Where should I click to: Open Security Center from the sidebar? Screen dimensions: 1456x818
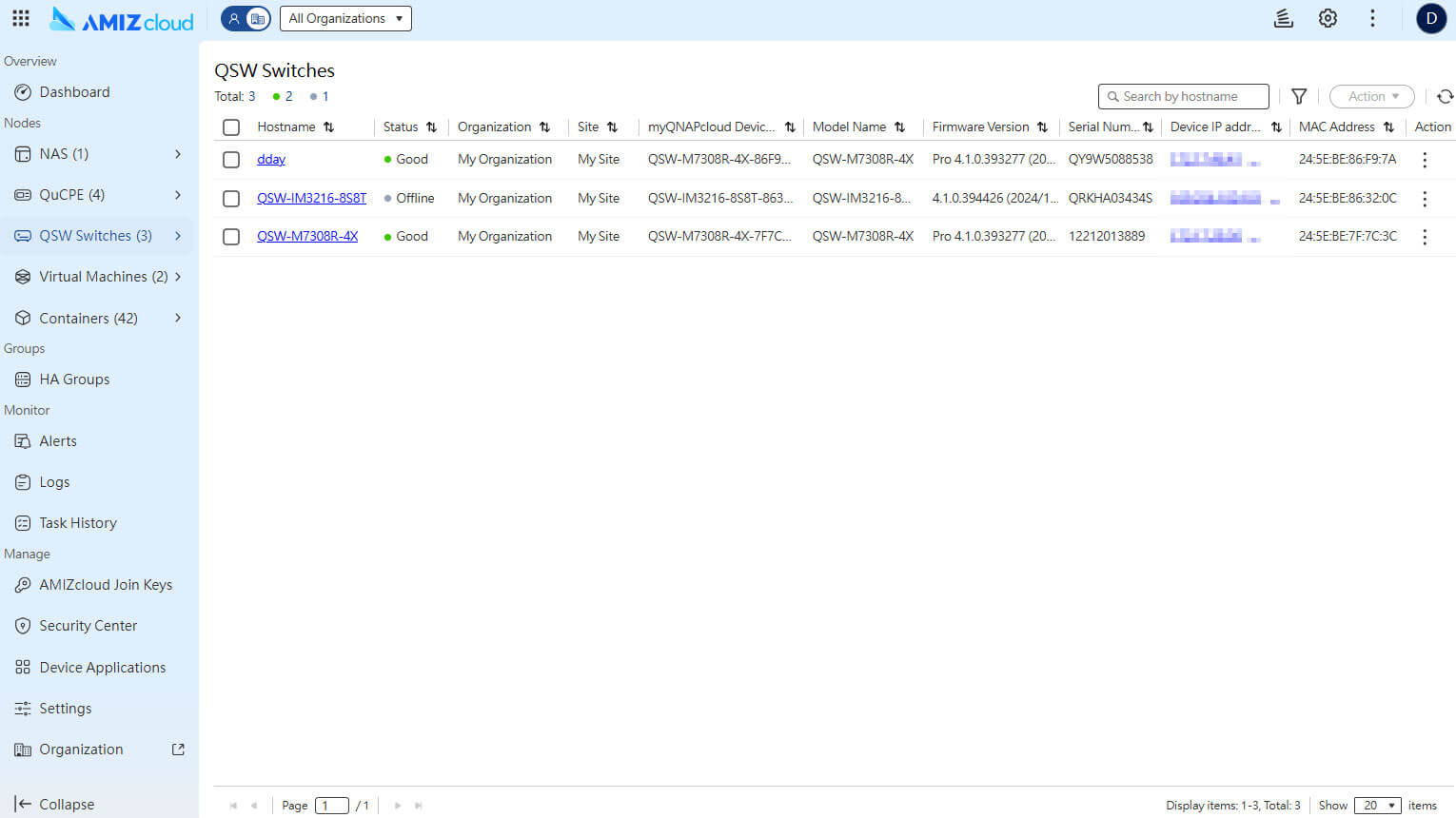click(88, 626)
